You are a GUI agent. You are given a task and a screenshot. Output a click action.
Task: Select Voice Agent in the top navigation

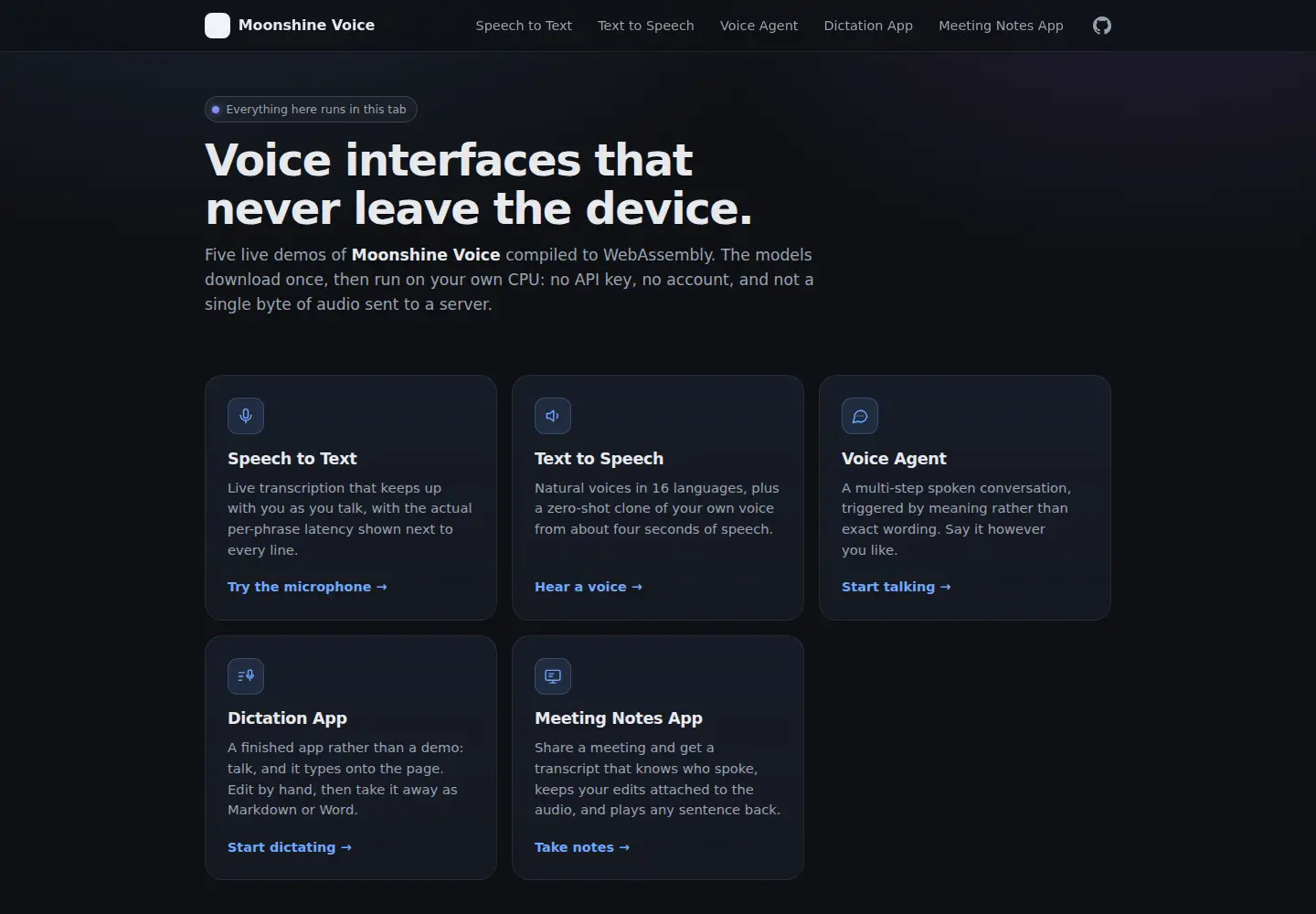tap(759, 26)
